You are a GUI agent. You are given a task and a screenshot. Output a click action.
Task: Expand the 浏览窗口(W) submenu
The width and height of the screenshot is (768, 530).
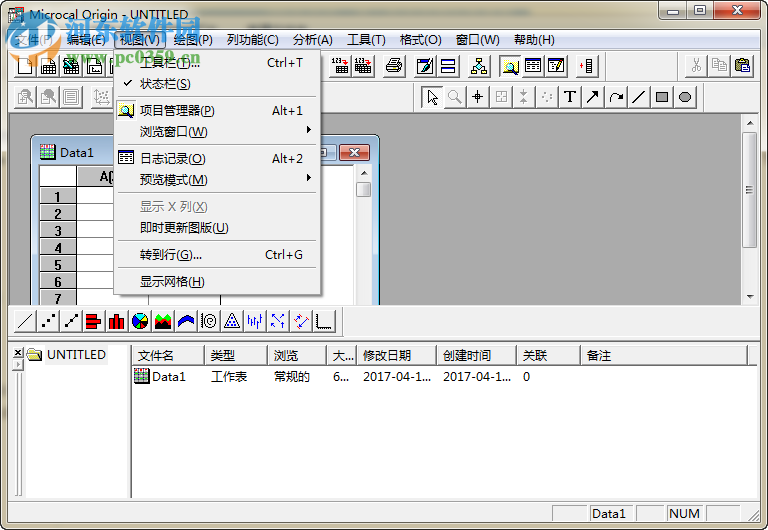pyautogui.click(x=217, y=132)
